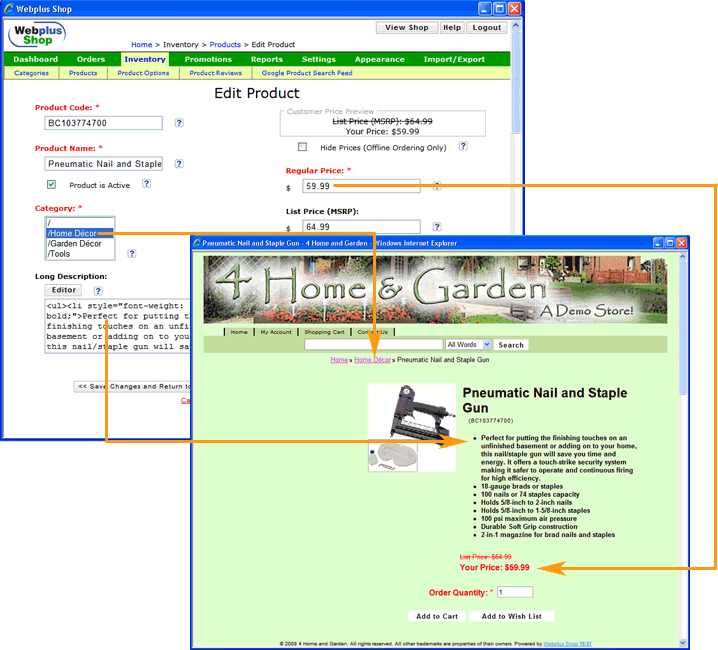
Task: Click Home breadcrumb link in admin window
Action: tap(141, 44)
